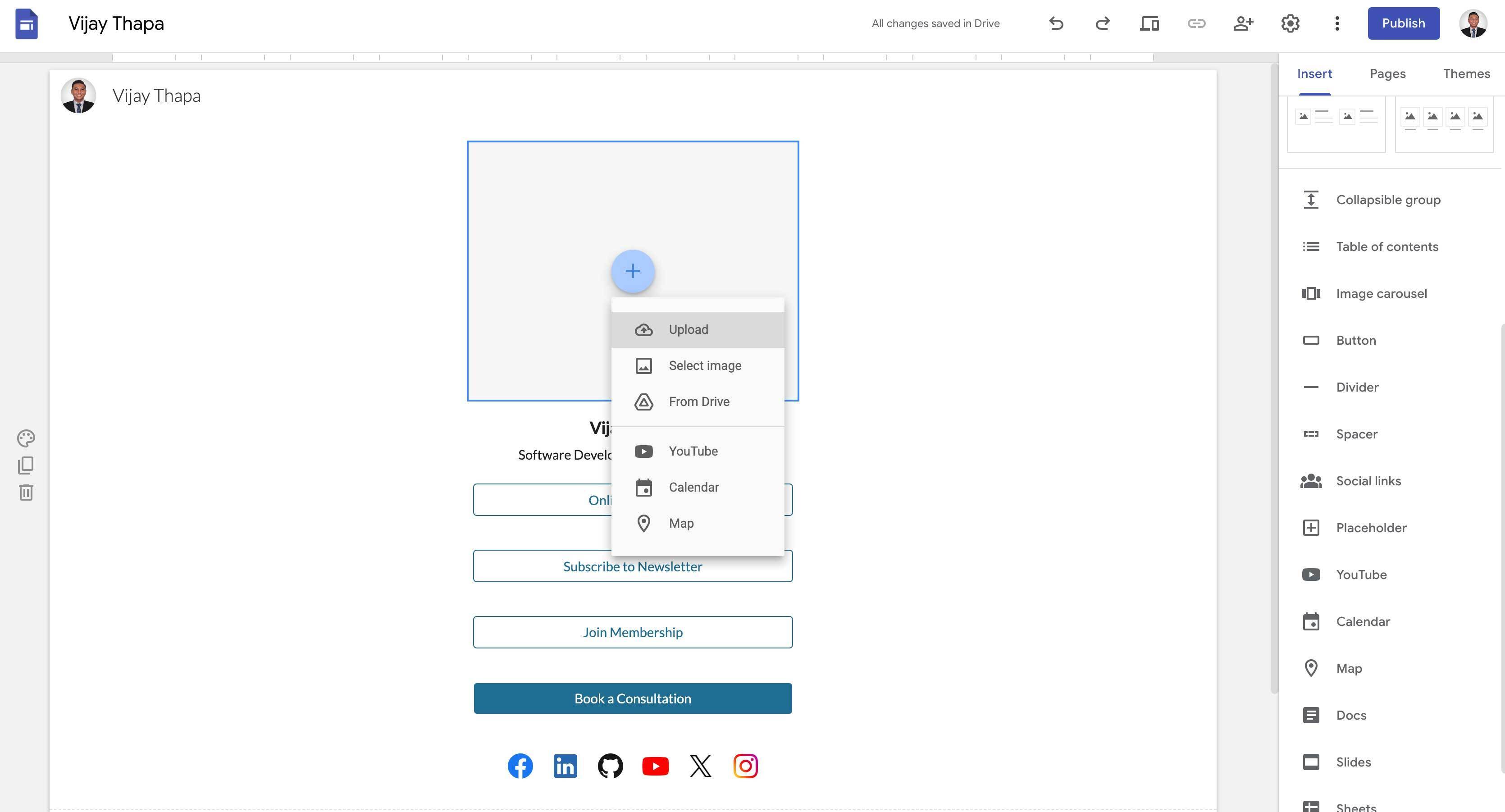Click the site logo photo in header
Image resolution: width=1505 pixels, height=812 pixels.
click(x=78, y=95)
